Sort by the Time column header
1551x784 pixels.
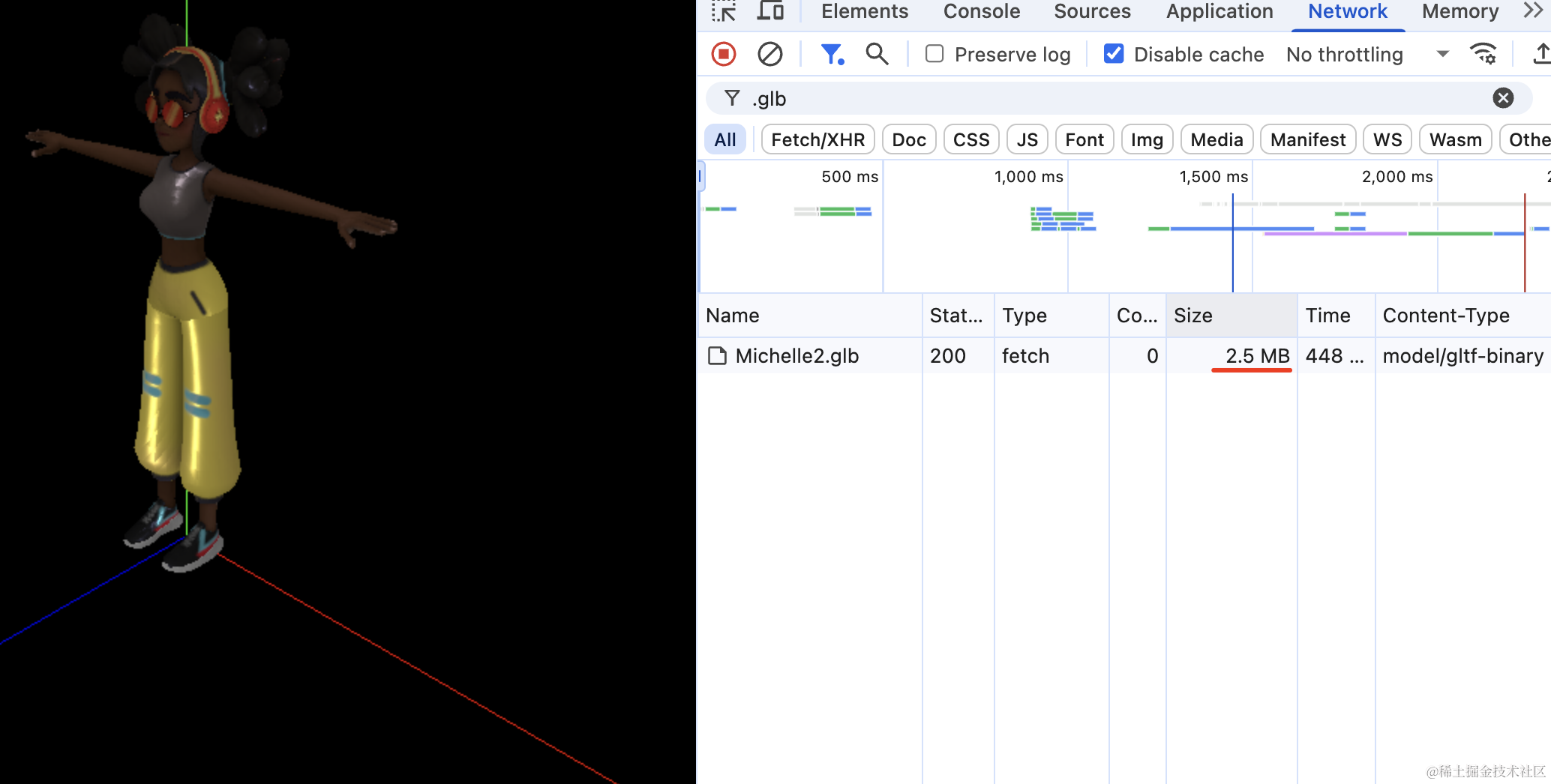click(x=1336, y=316)
